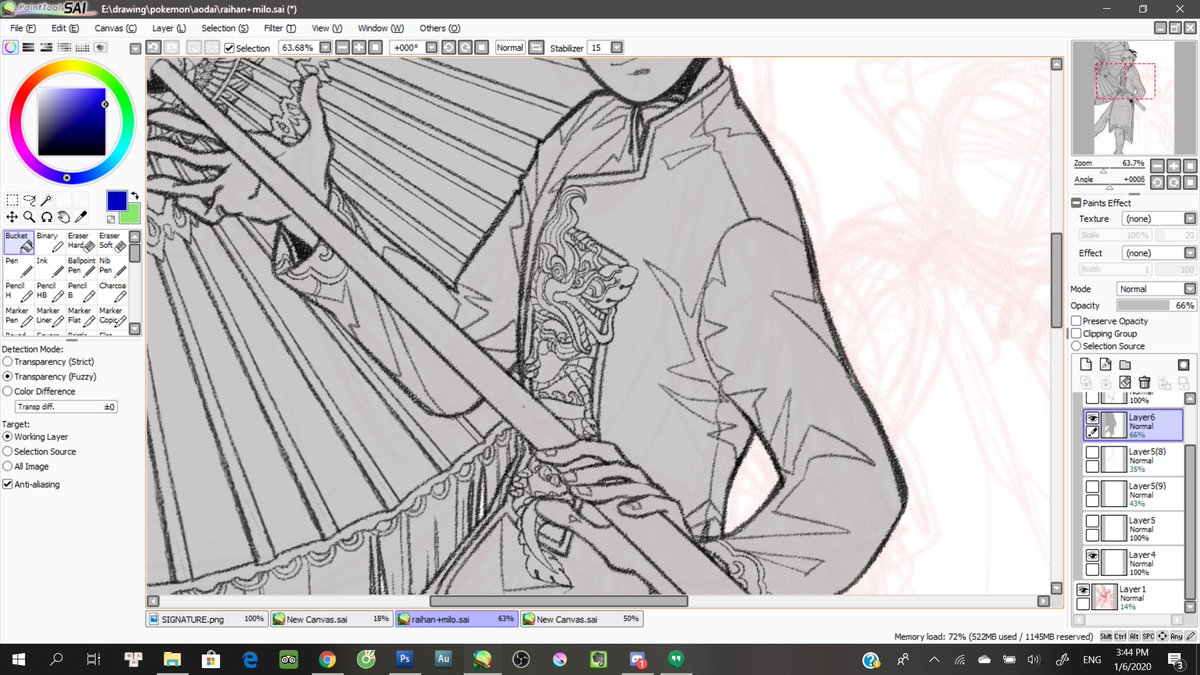1200x675 pixels.
Task: Select Transparency (Strict) detection mode
Action: click(8, 361)
